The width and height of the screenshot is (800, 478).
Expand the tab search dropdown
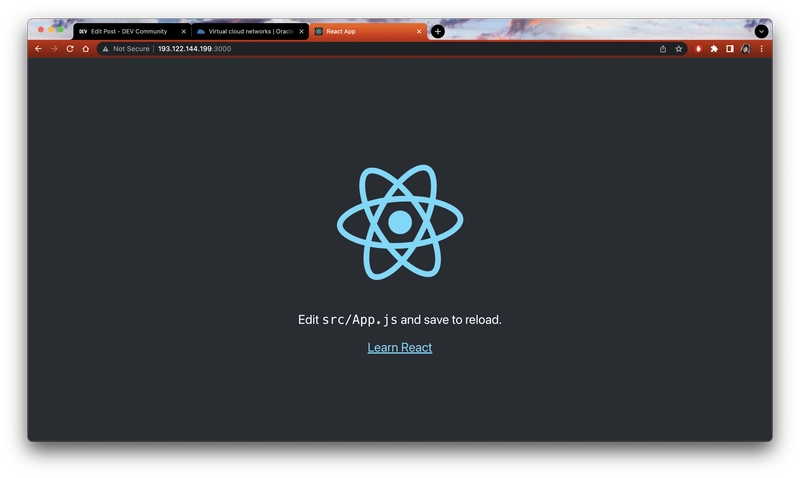click(x=761, y=32)
